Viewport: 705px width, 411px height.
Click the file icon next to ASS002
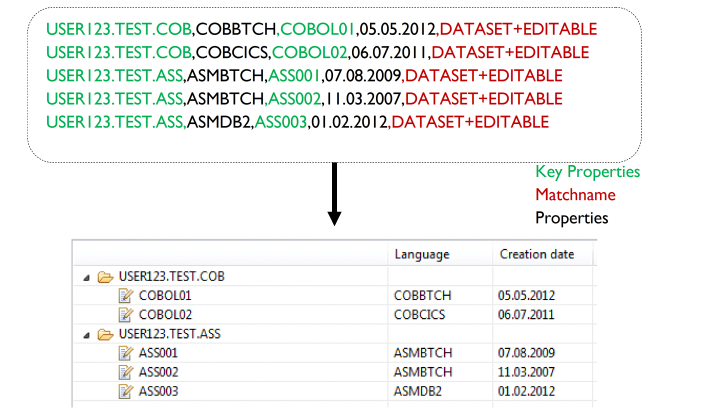coord(125,371)
